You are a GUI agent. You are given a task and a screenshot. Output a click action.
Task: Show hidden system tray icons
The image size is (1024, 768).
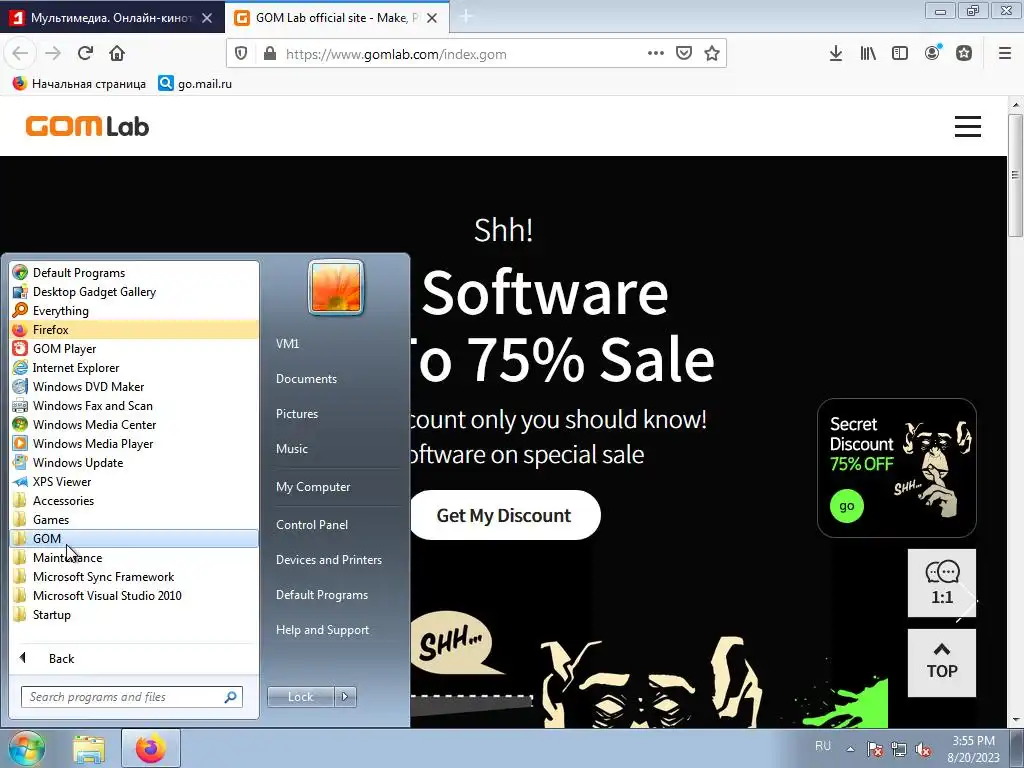[850, 749]
